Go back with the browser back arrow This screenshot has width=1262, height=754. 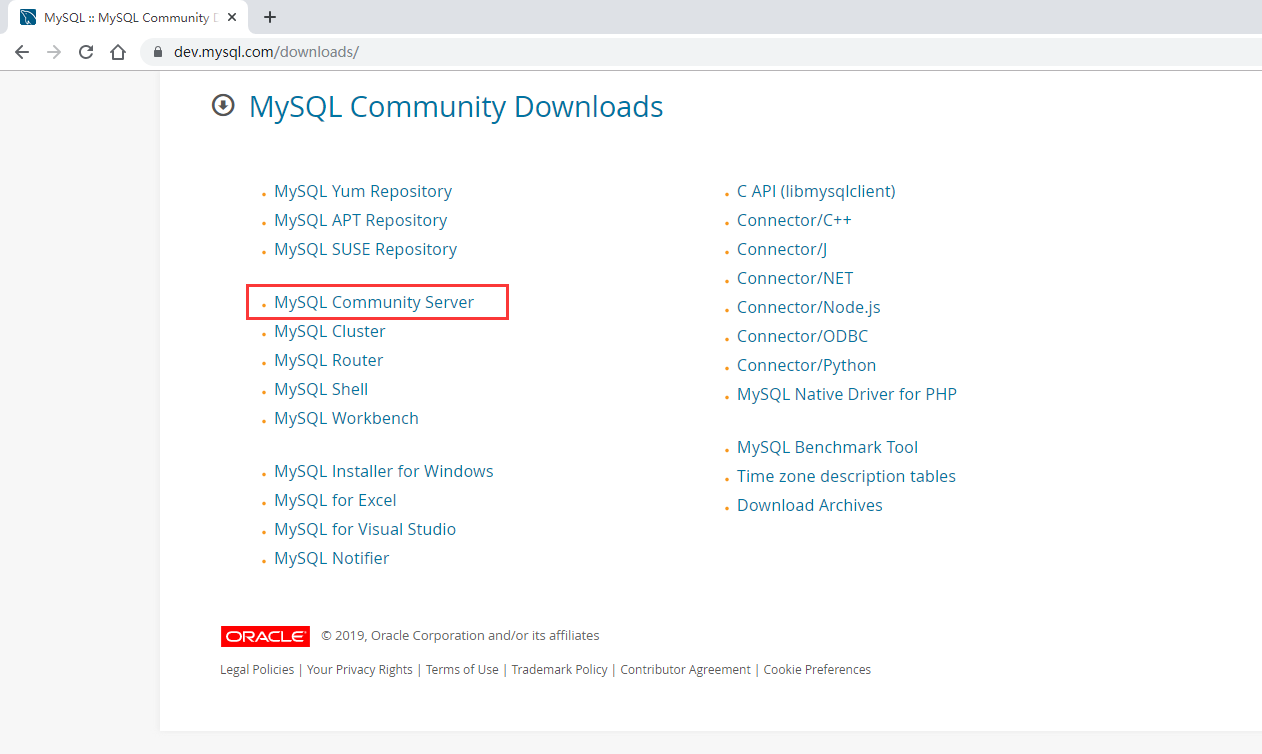(22, 52)
